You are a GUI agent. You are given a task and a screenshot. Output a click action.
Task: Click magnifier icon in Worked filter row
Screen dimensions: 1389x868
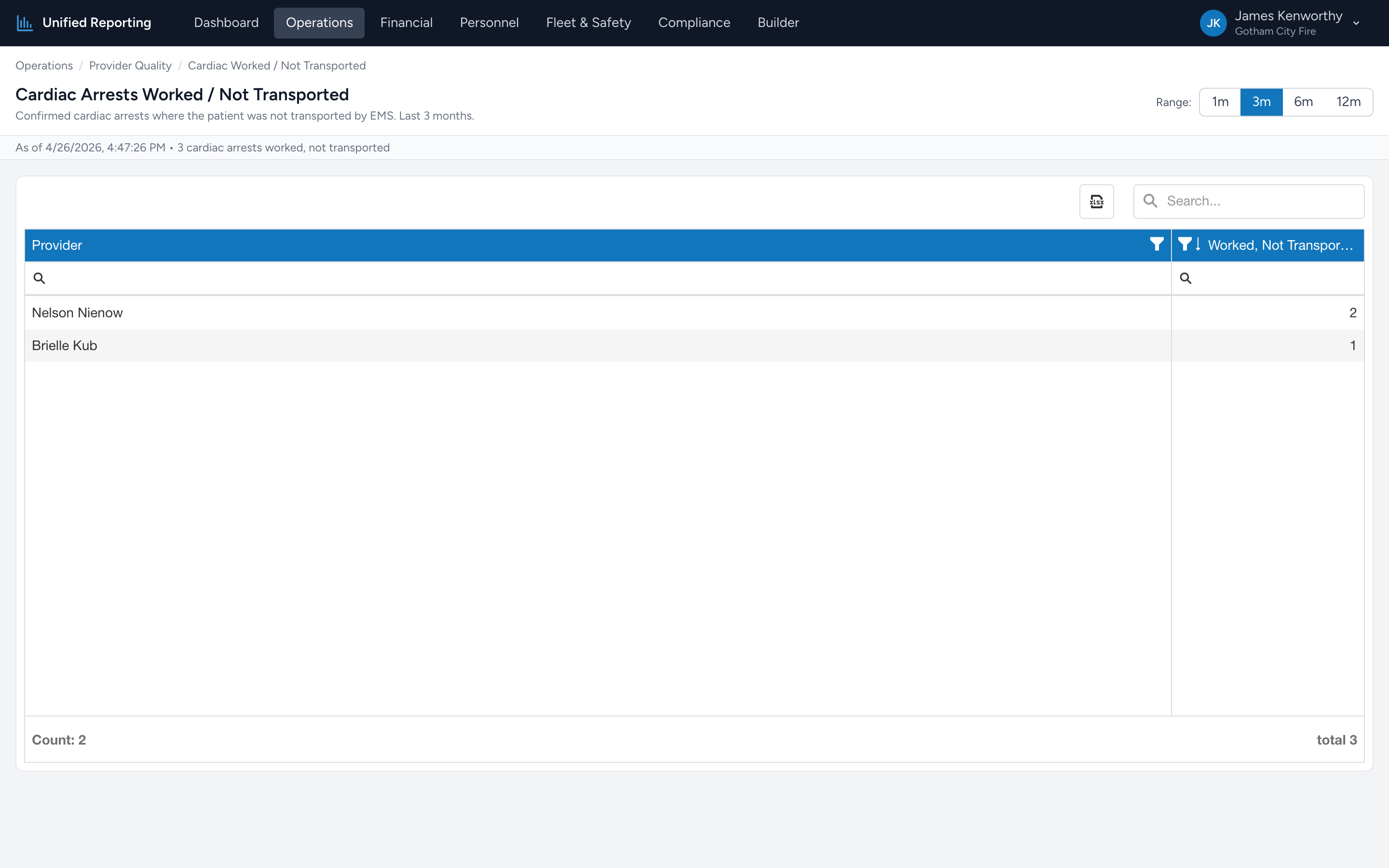[x=1185, y=278]
